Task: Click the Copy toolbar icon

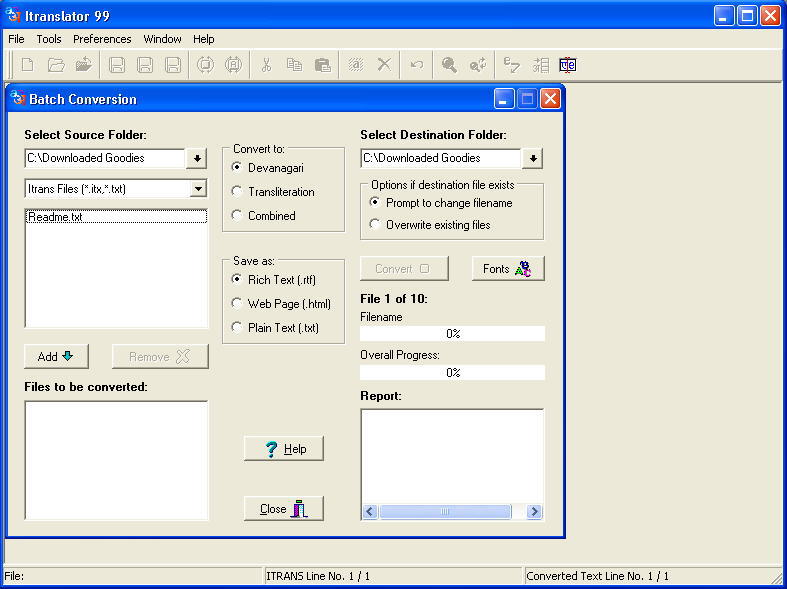Action: click(x=294, y=65)
